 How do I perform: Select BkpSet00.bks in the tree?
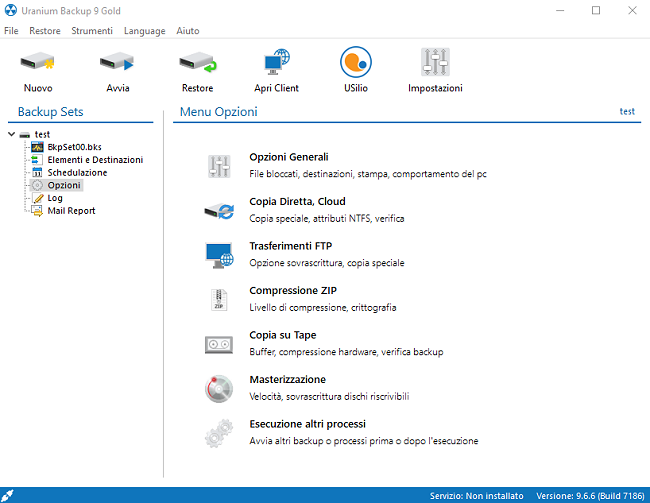coord(75,147)
